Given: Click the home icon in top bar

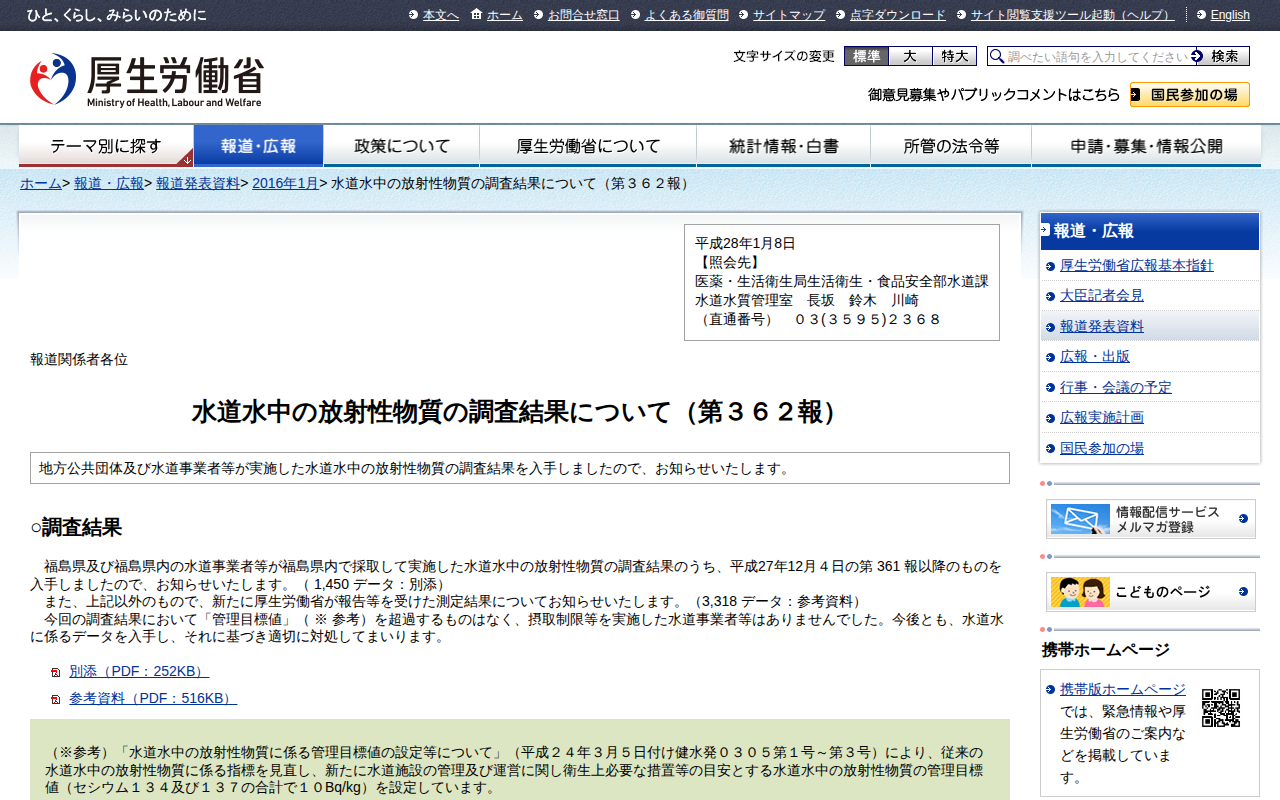Looking at the screenshot, I should [476, 14].
